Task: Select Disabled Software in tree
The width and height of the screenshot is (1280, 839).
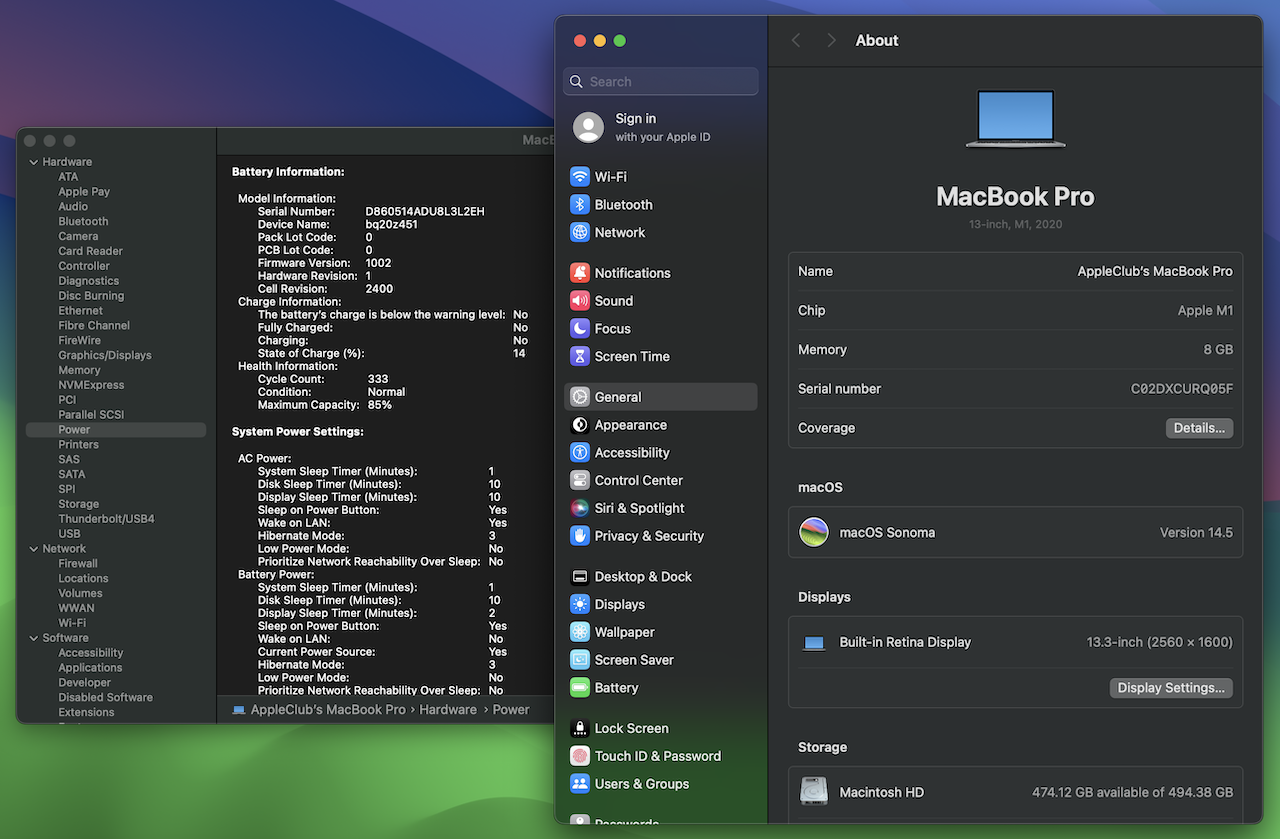Action: click(x=105, y=698)
